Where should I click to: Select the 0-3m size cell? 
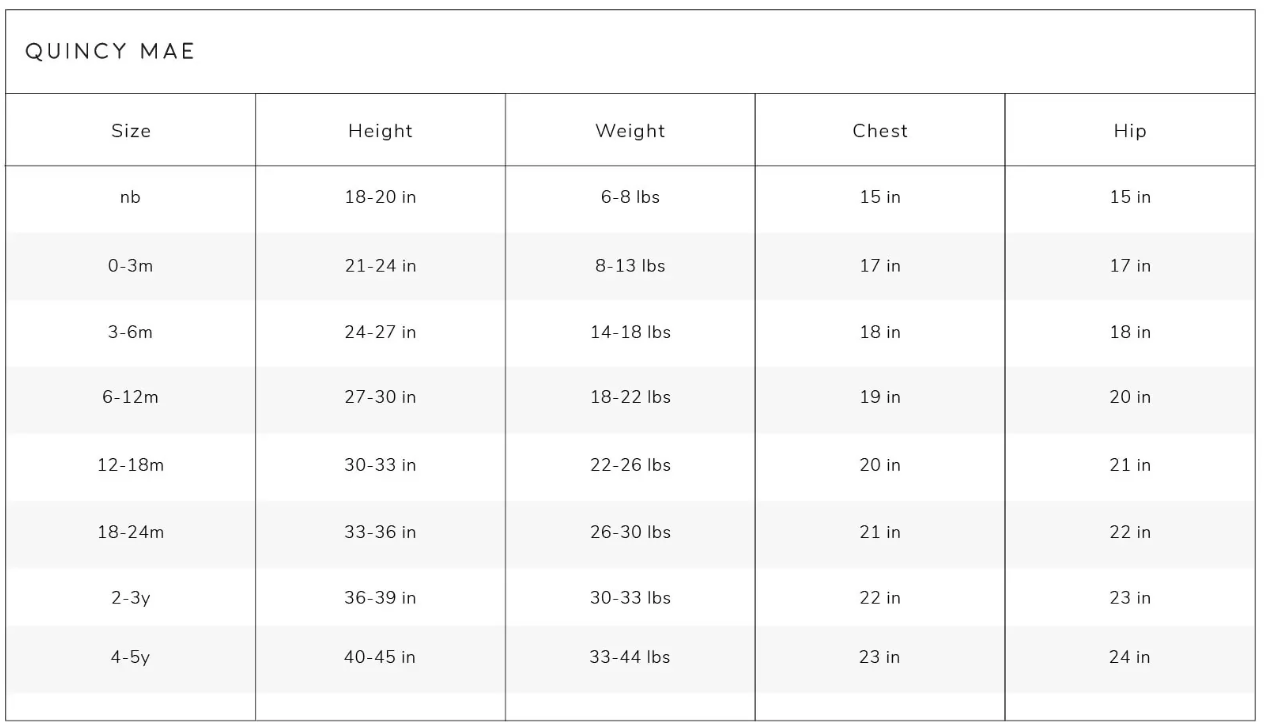[x=131, y=266]
